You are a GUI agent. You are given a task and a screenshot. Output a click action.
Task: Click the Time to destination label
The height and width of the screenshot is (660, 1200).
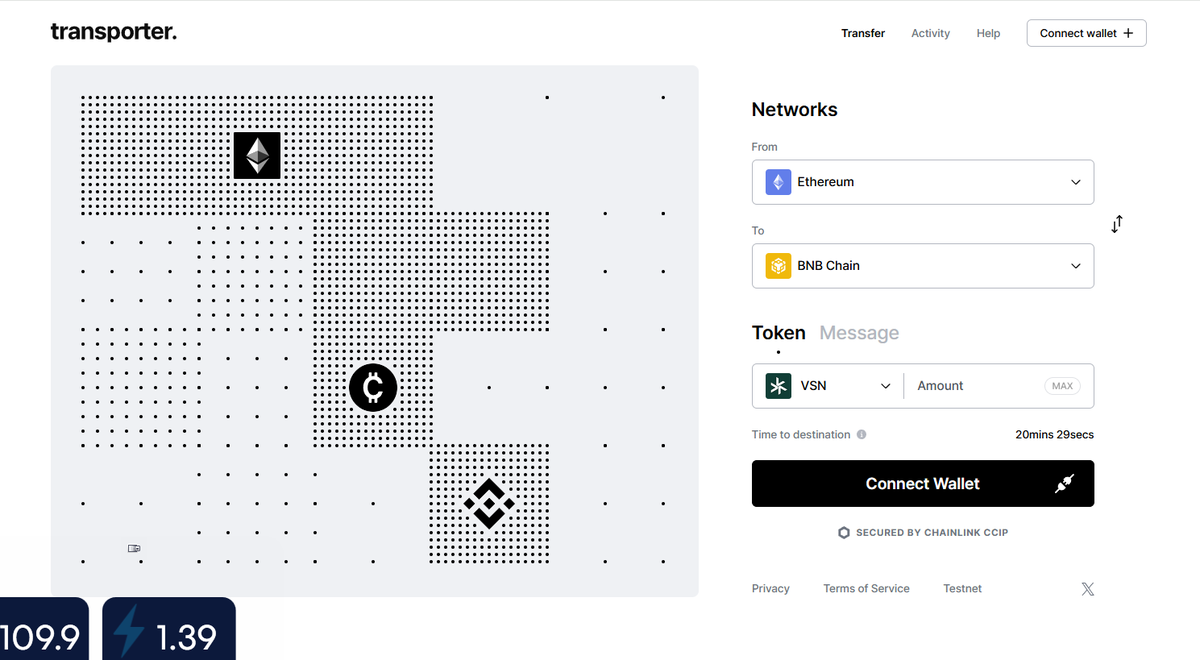point(801,435)
